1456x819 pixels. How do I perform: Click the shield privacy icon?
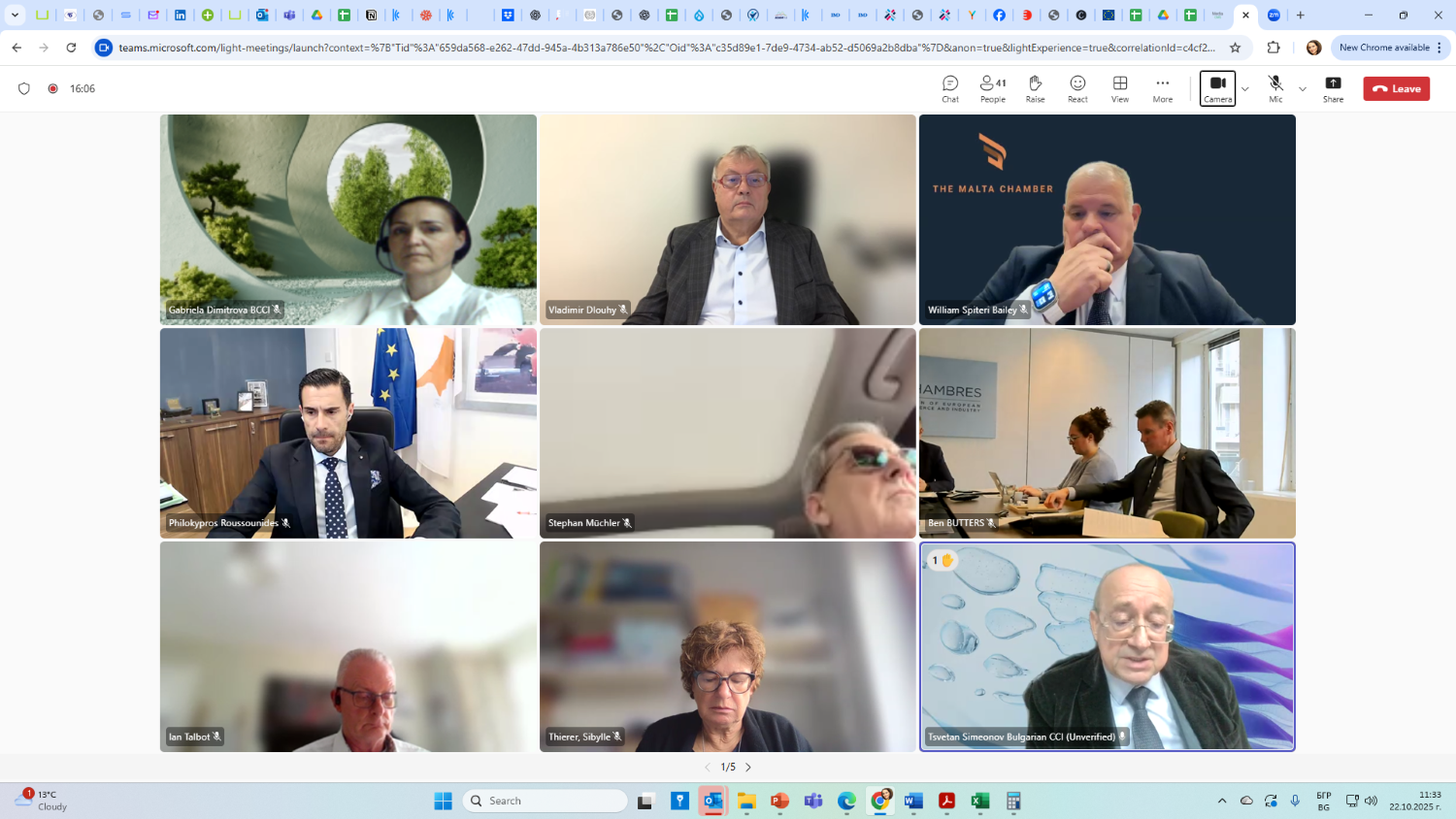pyautogui.click(x=24, y=88)
